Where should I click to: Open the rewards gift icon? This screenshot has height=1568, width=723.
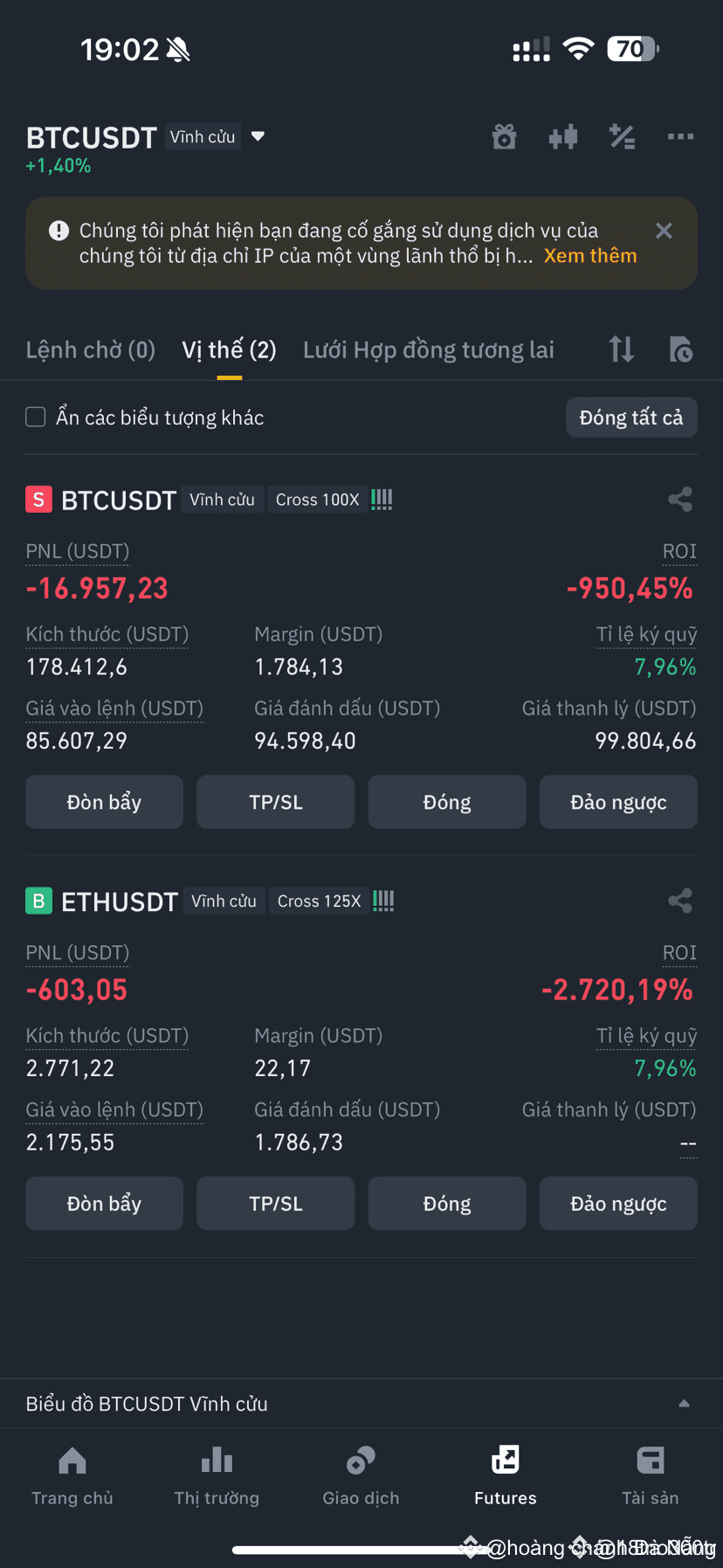tap(504, 136)
